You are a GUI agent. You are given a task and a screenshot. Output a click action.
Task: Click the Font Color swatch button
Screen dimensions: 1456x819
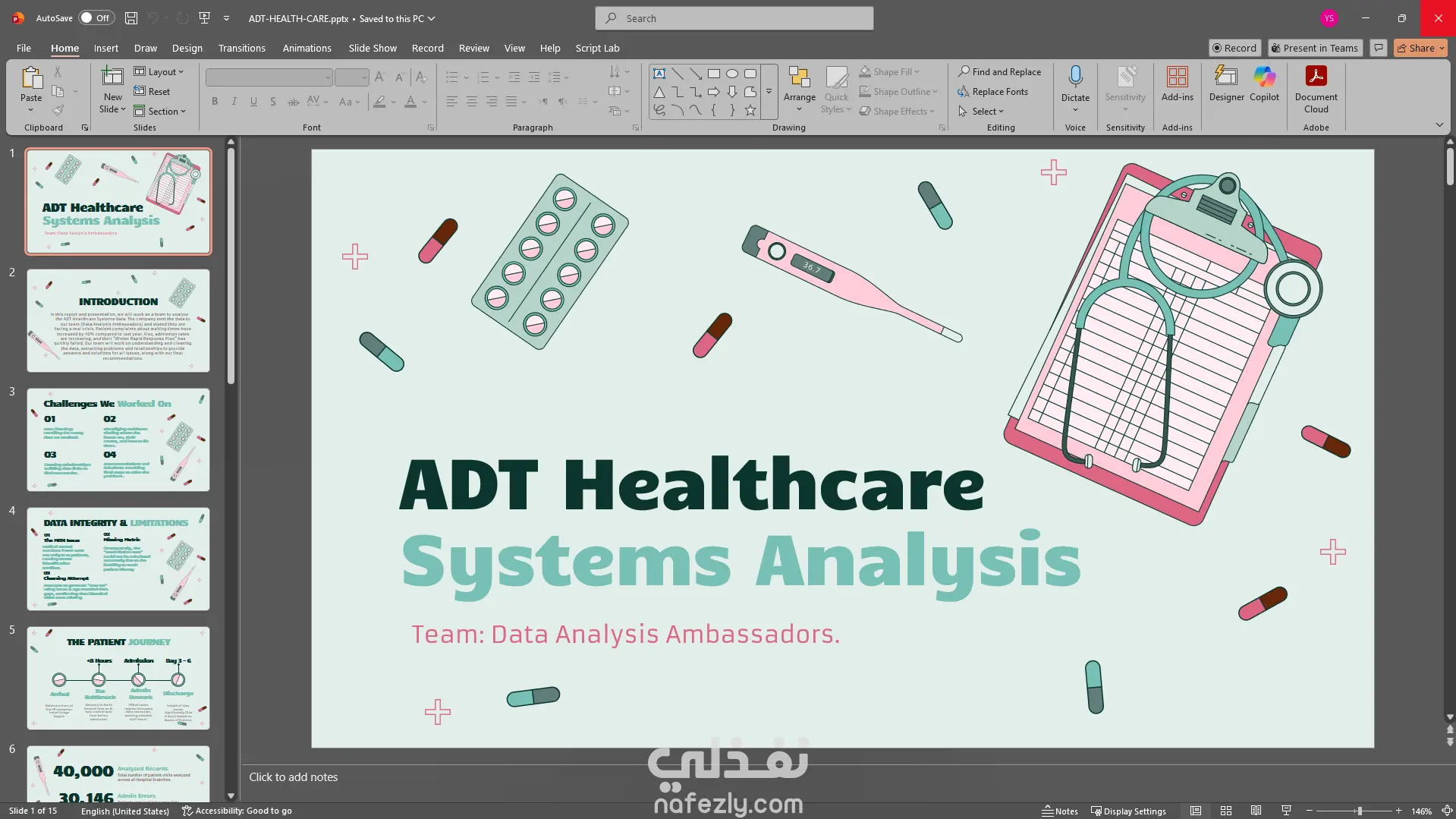(410, 101)
